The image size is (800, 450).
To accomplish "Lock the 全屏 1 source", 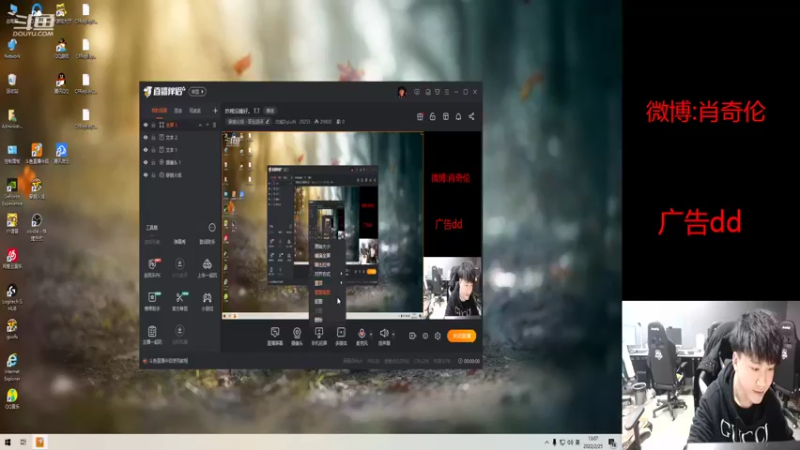I will (153, 124).
